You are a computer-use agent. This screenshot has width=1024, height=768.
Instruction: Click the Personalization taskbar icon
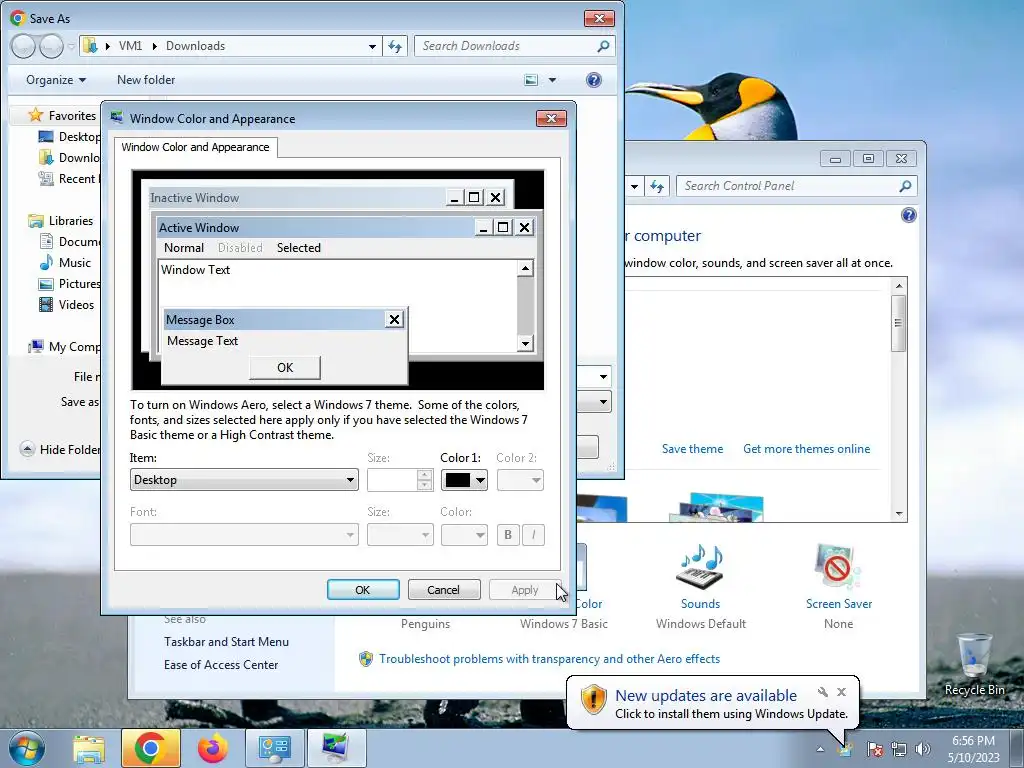coord(336,748)
